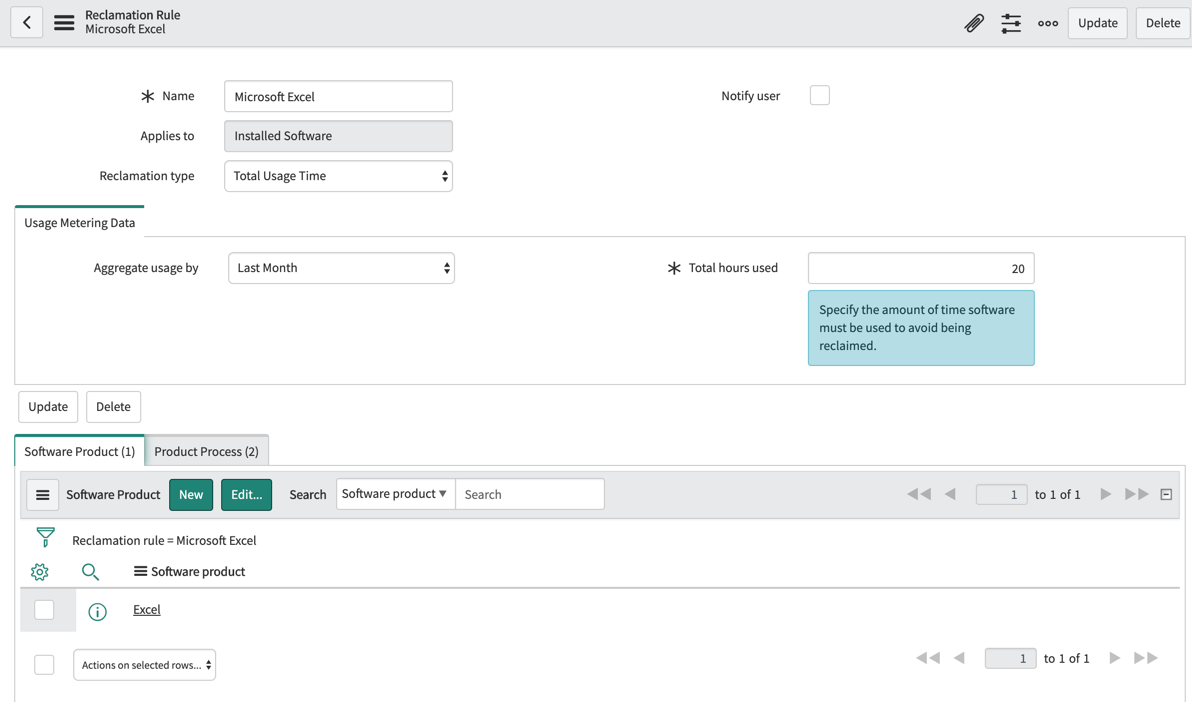Screen dimensions: 1192x702
Task: Go to previous page in top pagination
Action: click(950, 494)
